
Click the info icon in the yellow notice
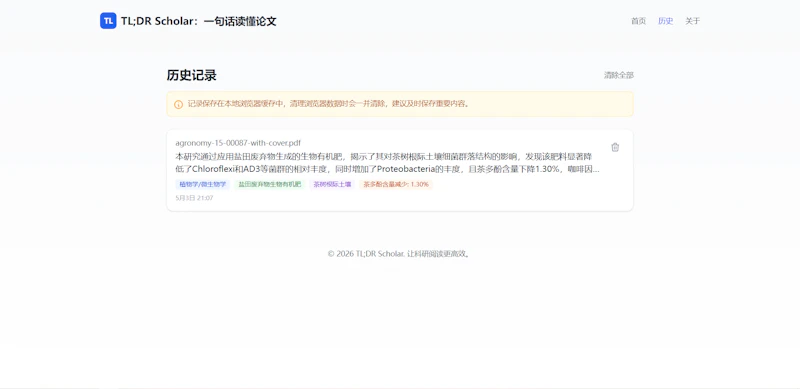(179, 104)
